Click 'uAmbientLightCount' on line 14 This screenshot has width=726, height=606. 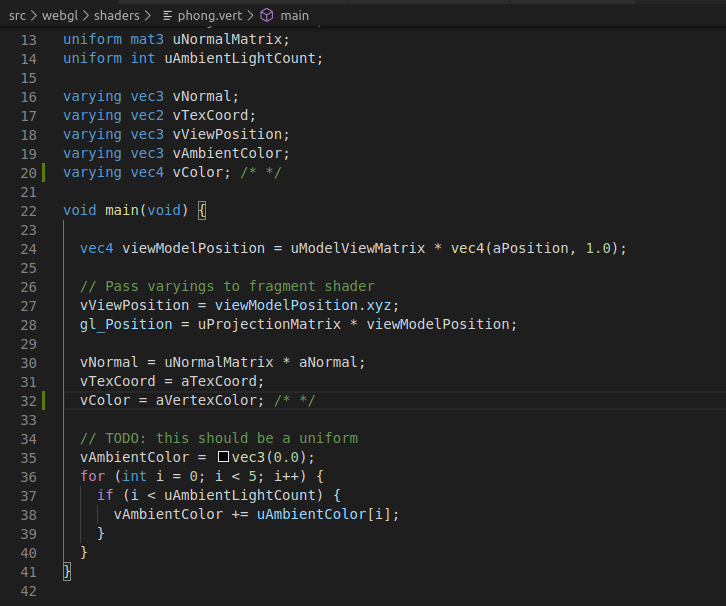click(240, 58)
